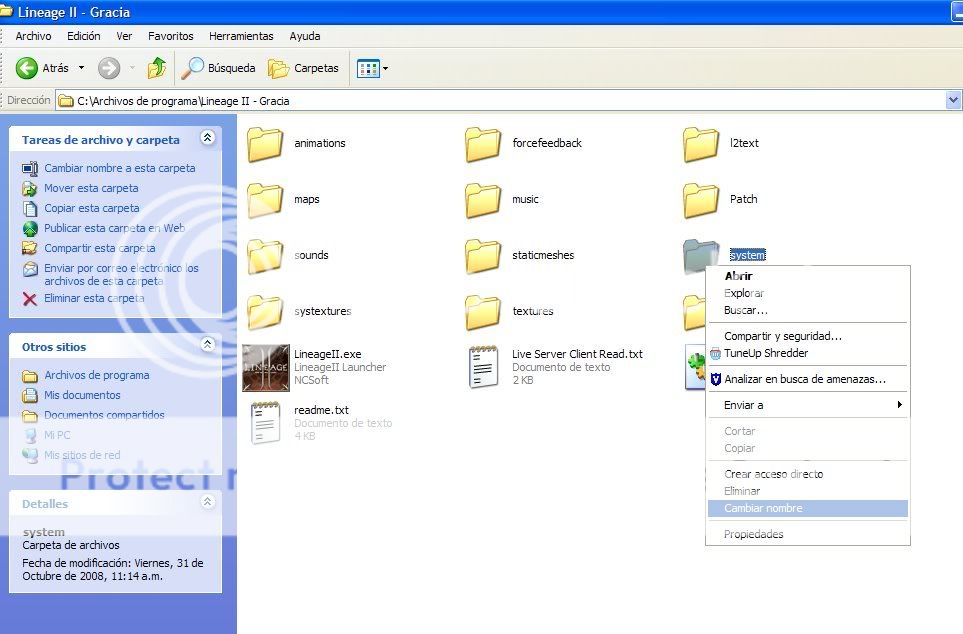This screenshot has height=634, width=963.
Task: Select the systextures folder icon
Action: [x=265, y=312]
